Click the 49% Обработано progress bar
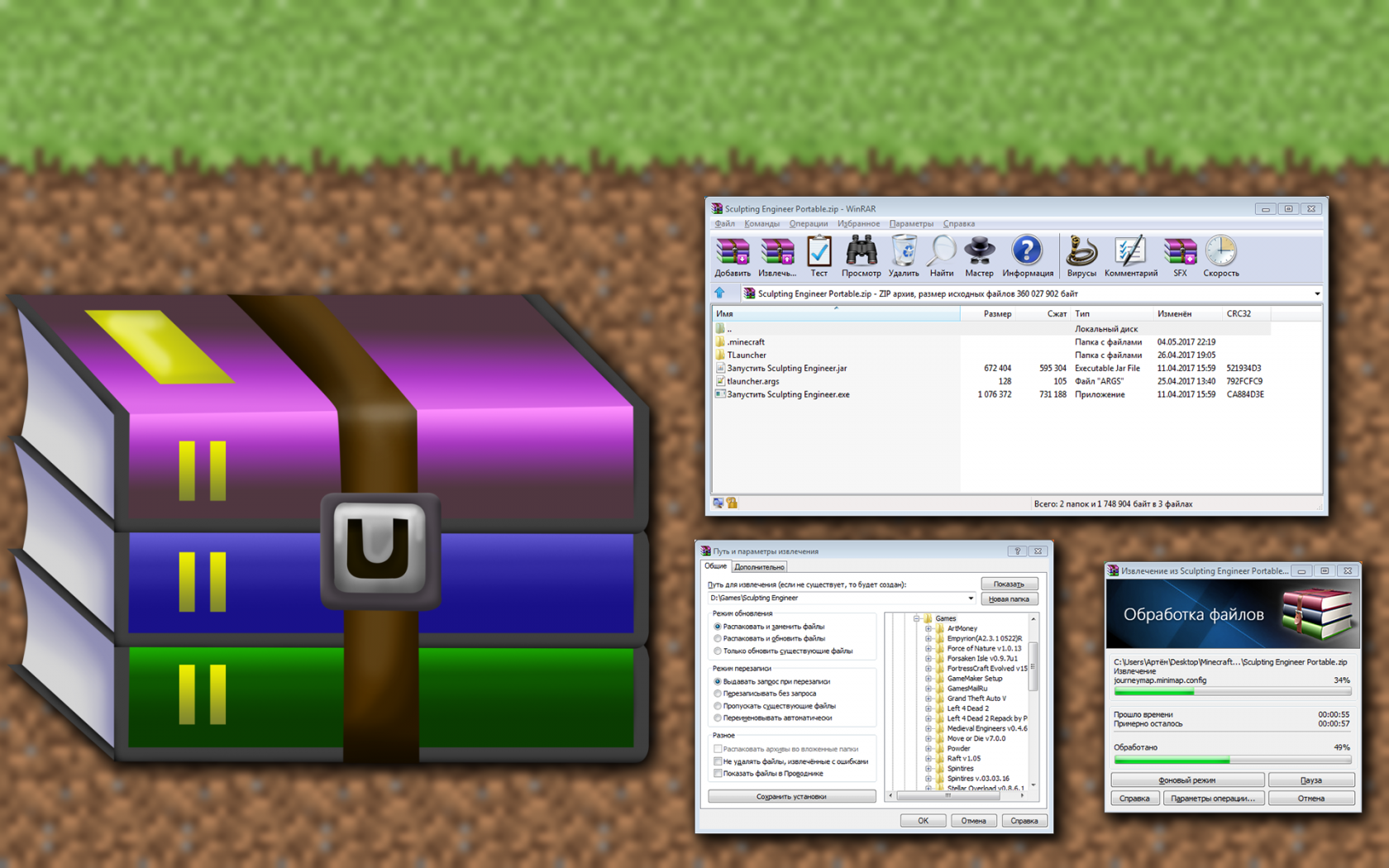Screen dimensions: 1389x868 1232,760
